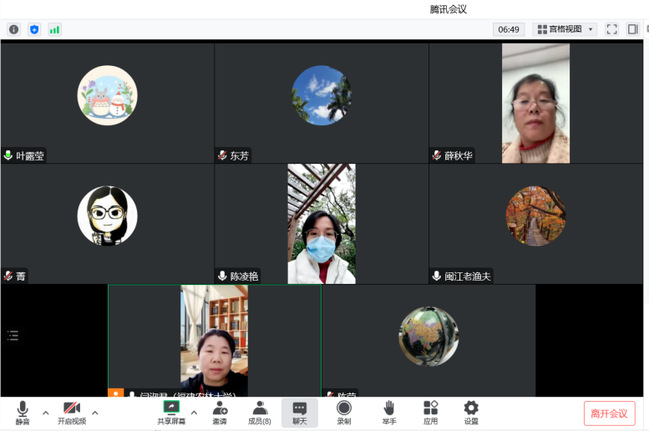The width and height of the screenshot is (649, 431).
Task: Expand video options arrow beside 开启视频
Action: coord(95,411)
